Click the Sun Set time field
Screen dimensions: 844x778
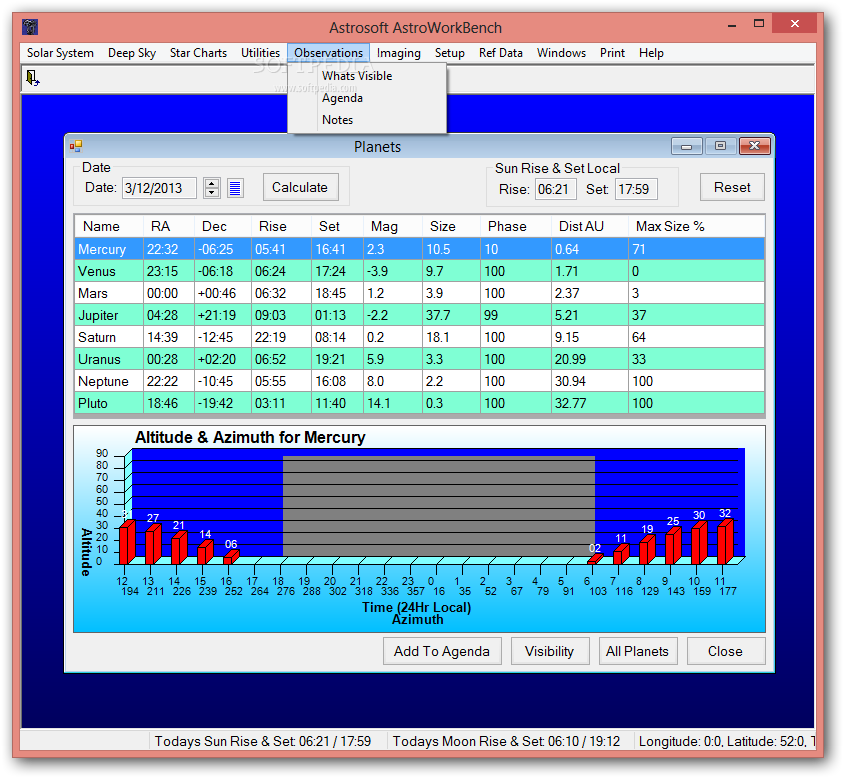pyautogui.click(x=636, y=190)
